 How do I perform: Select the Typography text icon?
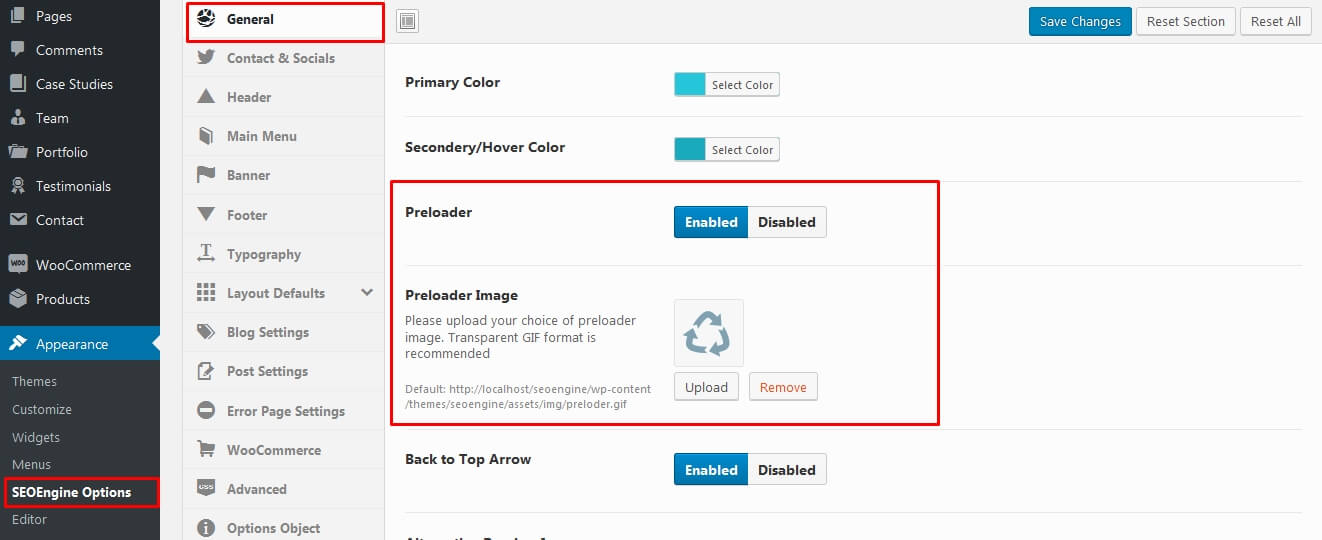206,253
